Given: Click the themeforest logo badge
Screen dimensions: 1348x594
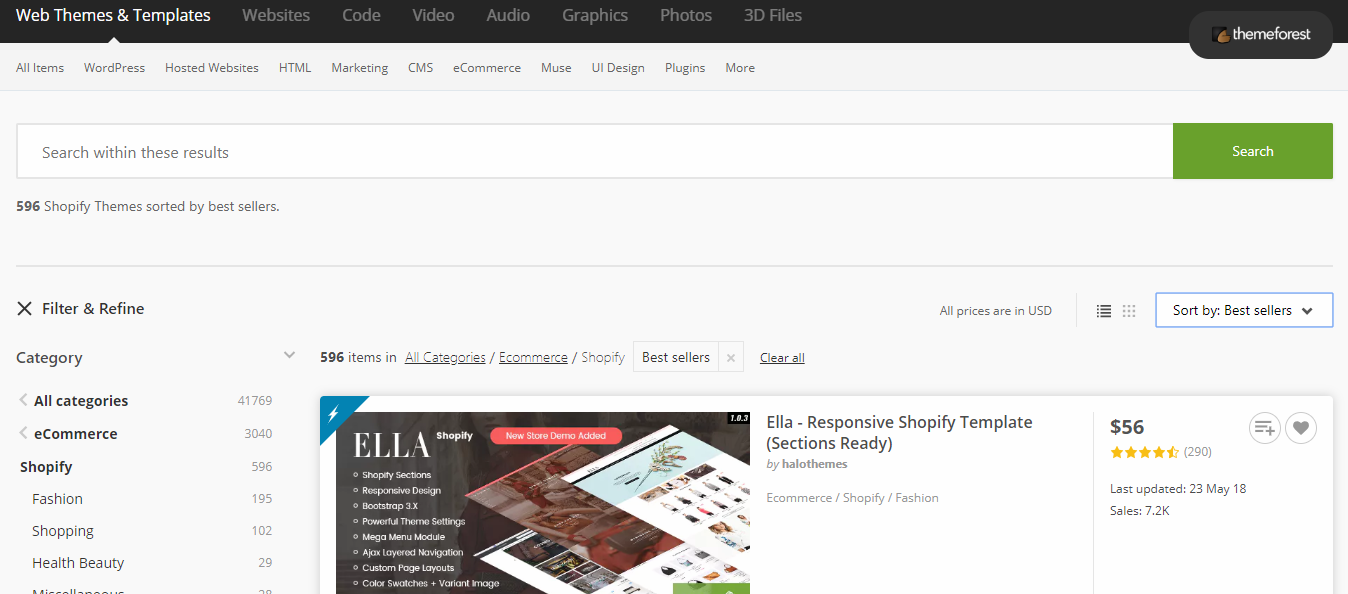Looking at the screenshot, I should 1260,34.
